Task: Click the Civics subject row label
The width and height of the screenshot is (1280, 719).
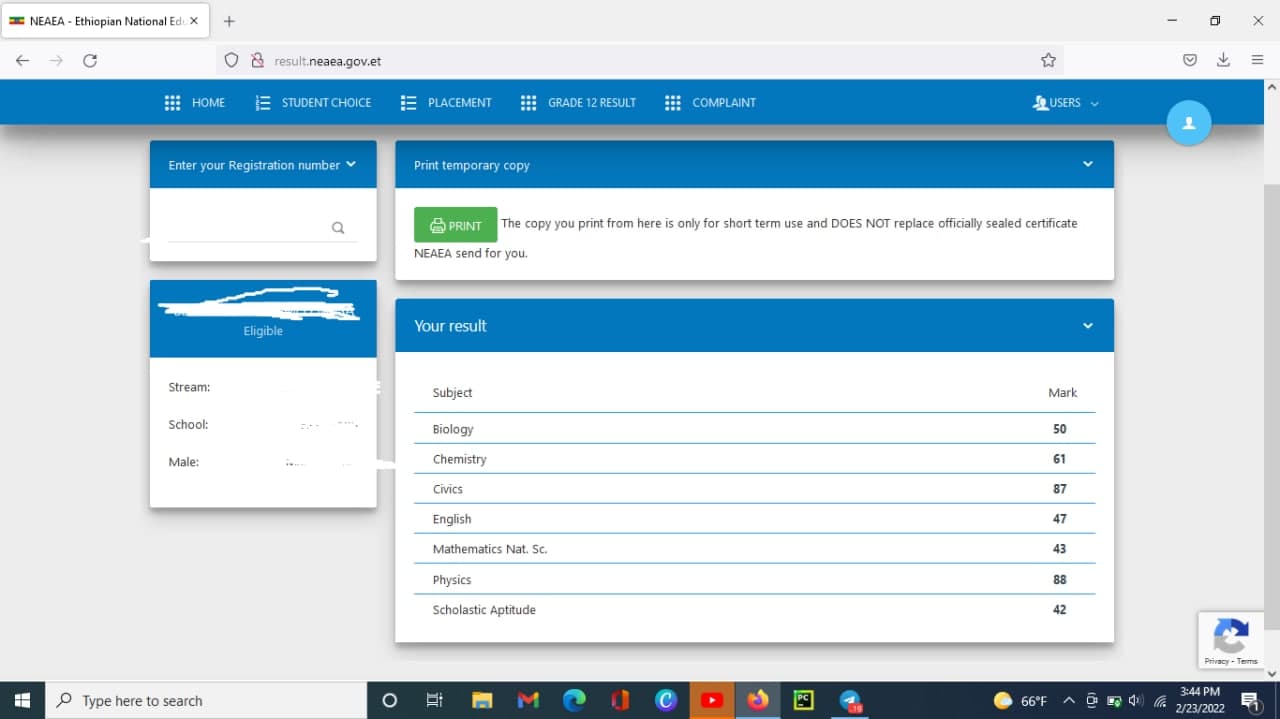Action: 448,489
